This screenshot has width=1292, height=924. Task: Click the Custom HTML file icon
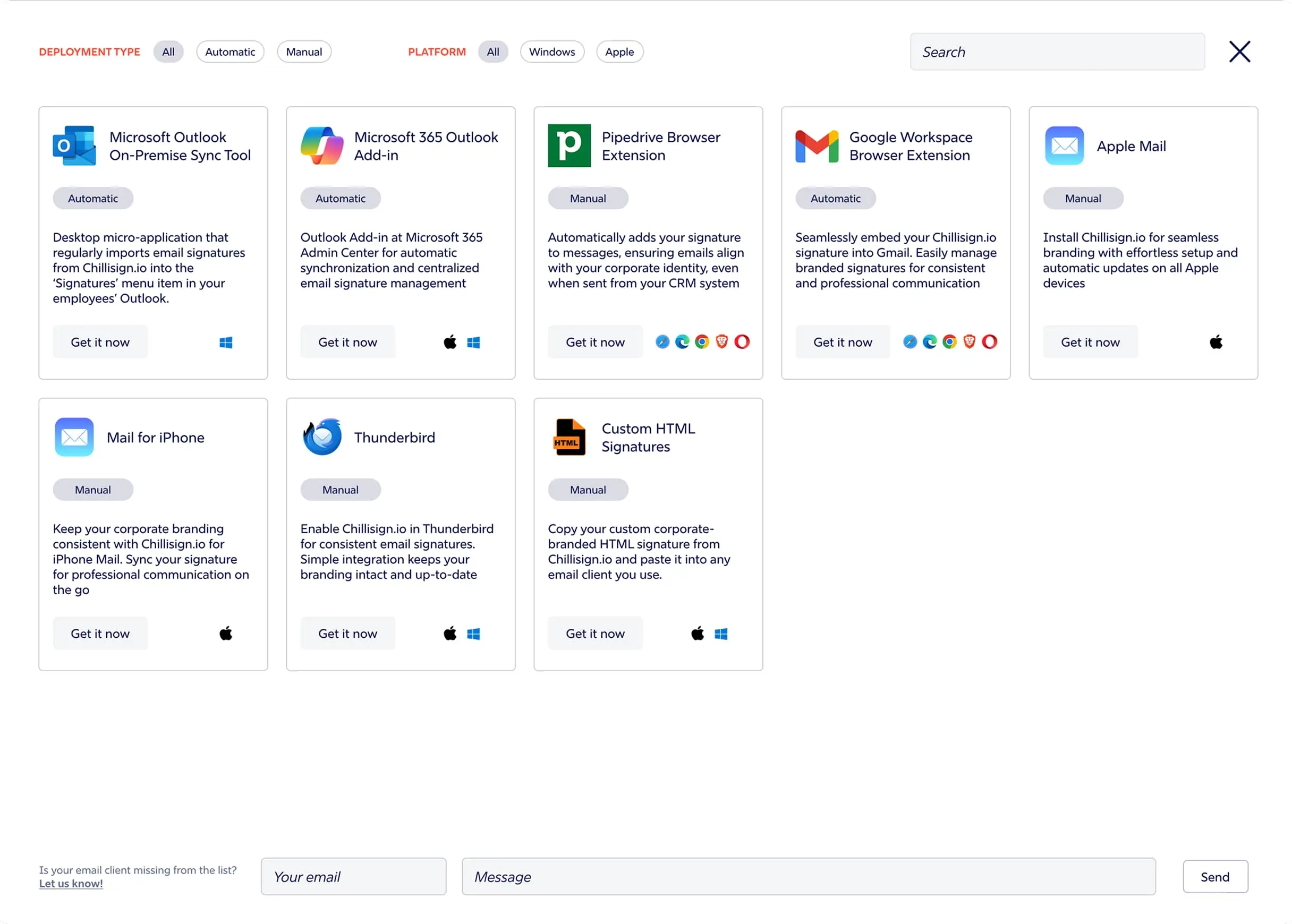(x=569, y=437)
